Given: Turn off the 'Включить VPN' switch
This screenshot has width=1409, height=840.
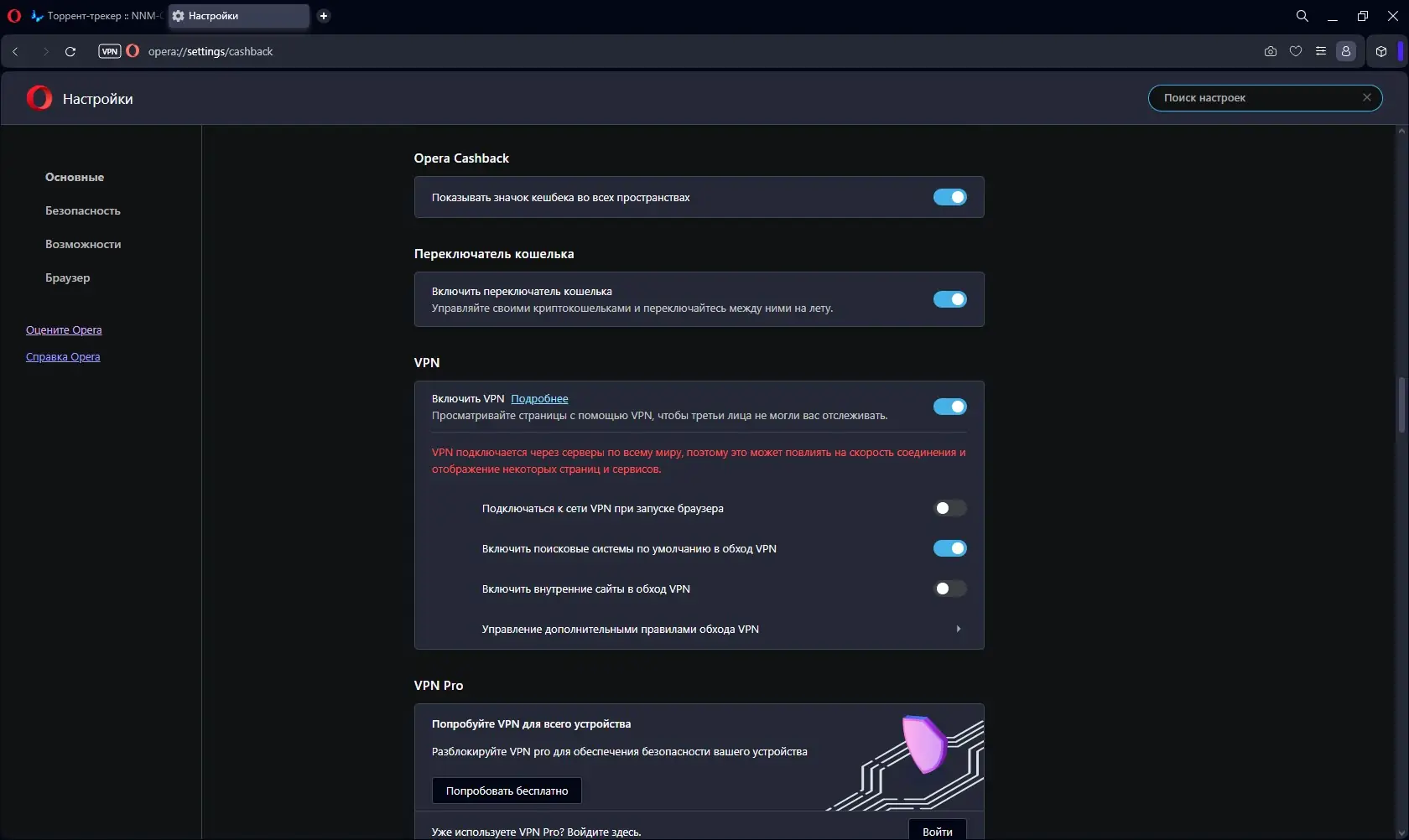Looking at the screenshot, I should click(950, 407).
